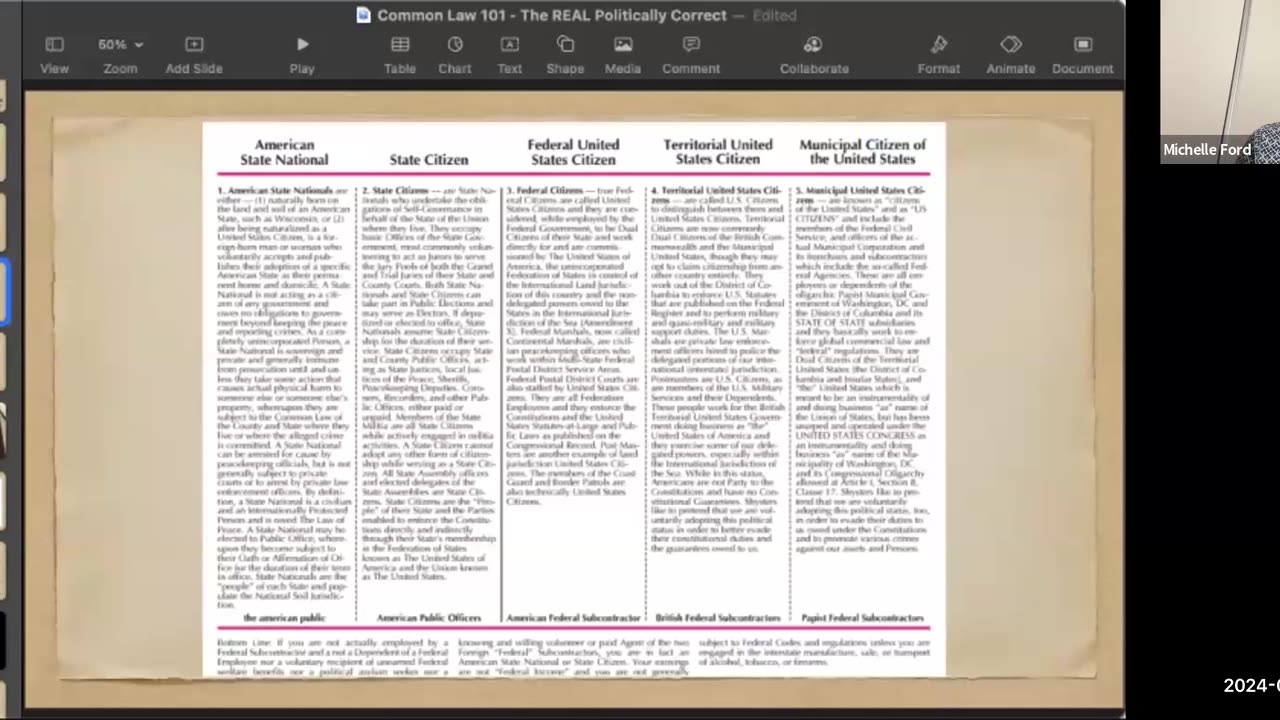Click the 'State Citizen' column heading

pyautogui.click(x=429, y=159)
